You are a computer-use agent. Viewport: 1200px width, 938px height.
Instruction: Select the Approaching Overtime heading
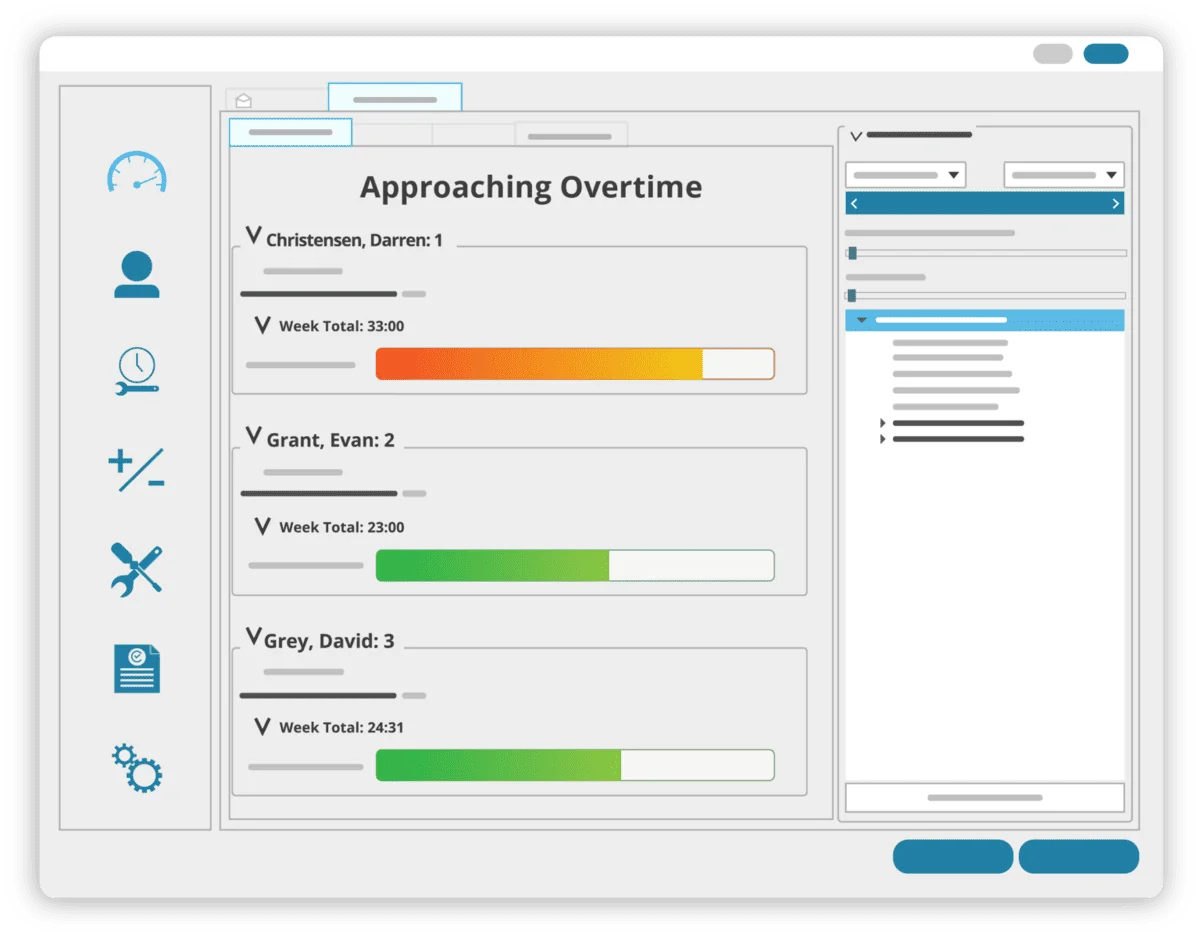tap(531, 187)
